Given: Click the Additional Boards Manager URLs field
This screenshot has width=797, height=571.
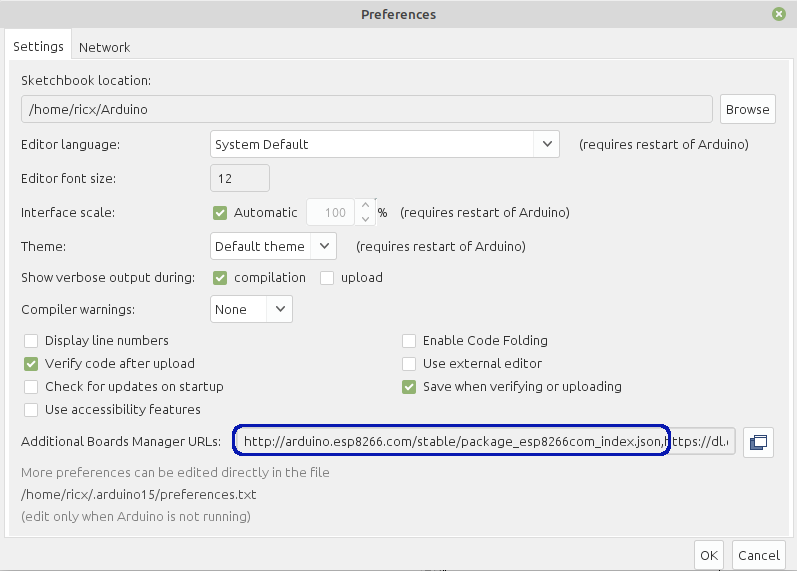Looking at the screenshot, I should coord(484,441).
